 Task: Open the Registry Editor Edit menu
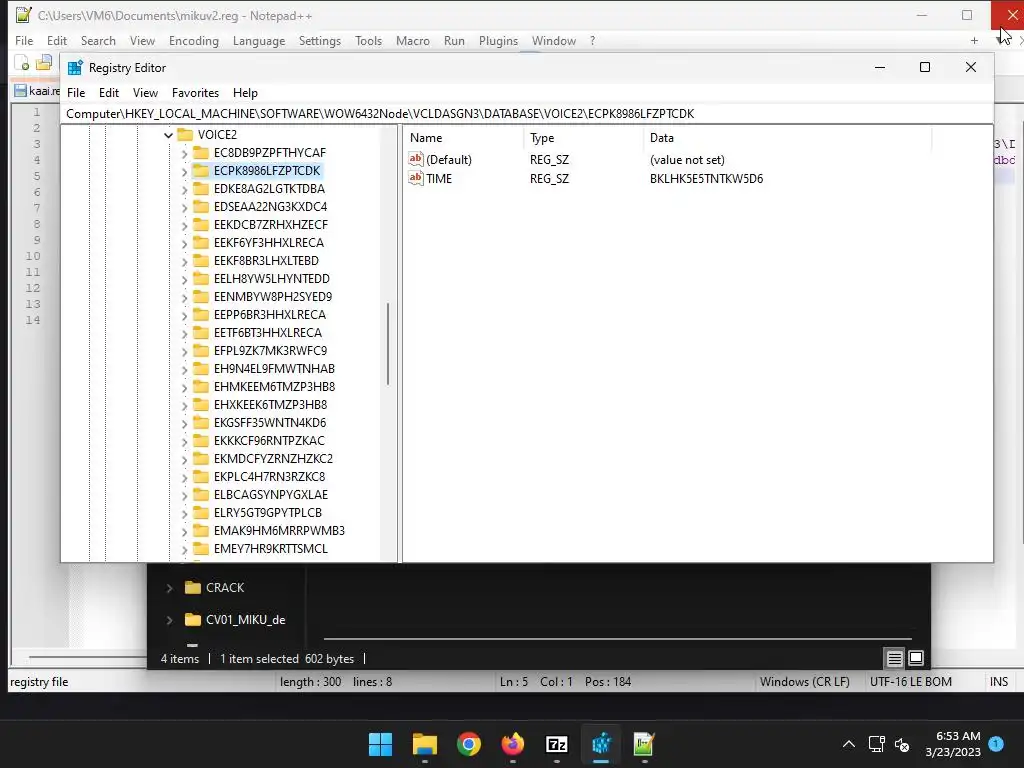pyautogui.click(x=108, y=93)
